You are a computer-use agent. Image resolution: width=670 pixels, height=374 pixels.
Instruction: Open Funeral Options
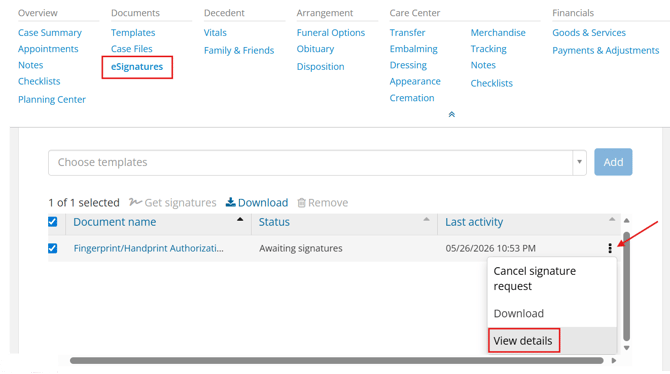[x=331, y=32]
